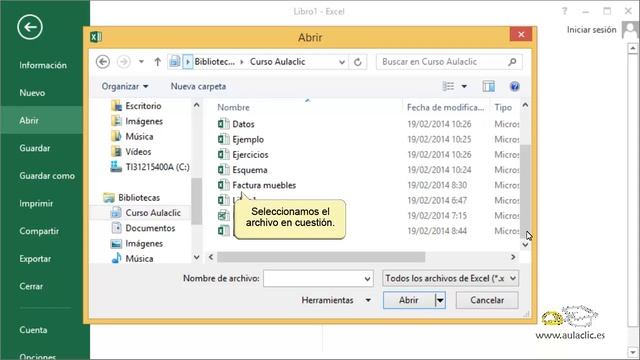
Task: Expand the Abrir button options arrow
Action: (x=440, y=300)
